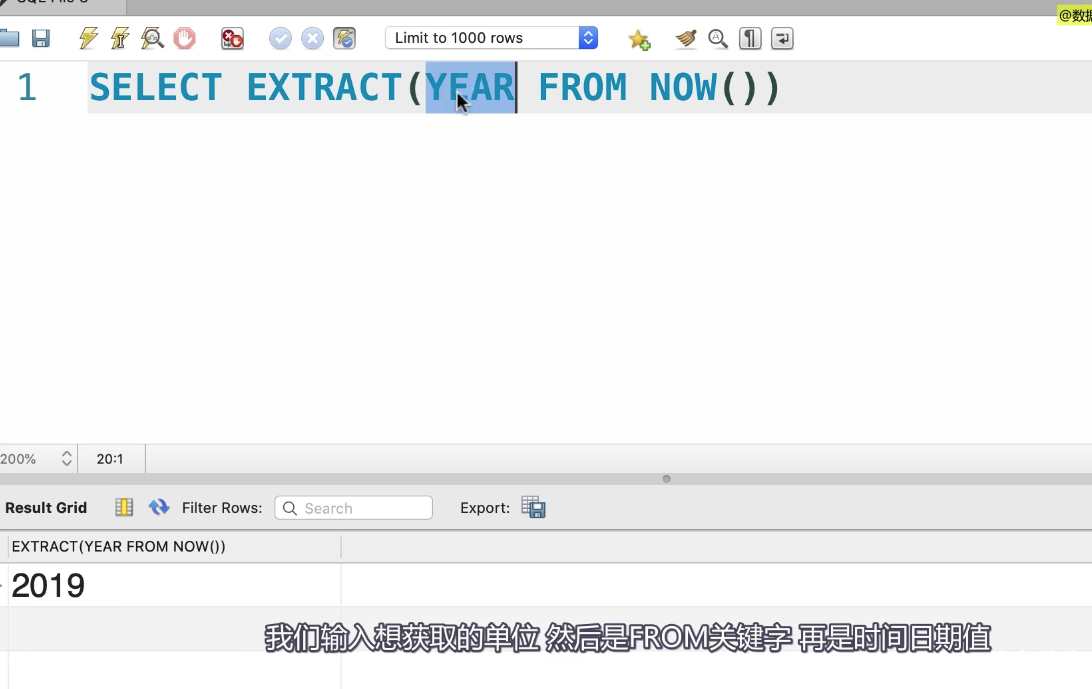The image size is (1092, 689).
Task: Click line number 1 in the editor gutter
Action: click(x=26, y=88)
